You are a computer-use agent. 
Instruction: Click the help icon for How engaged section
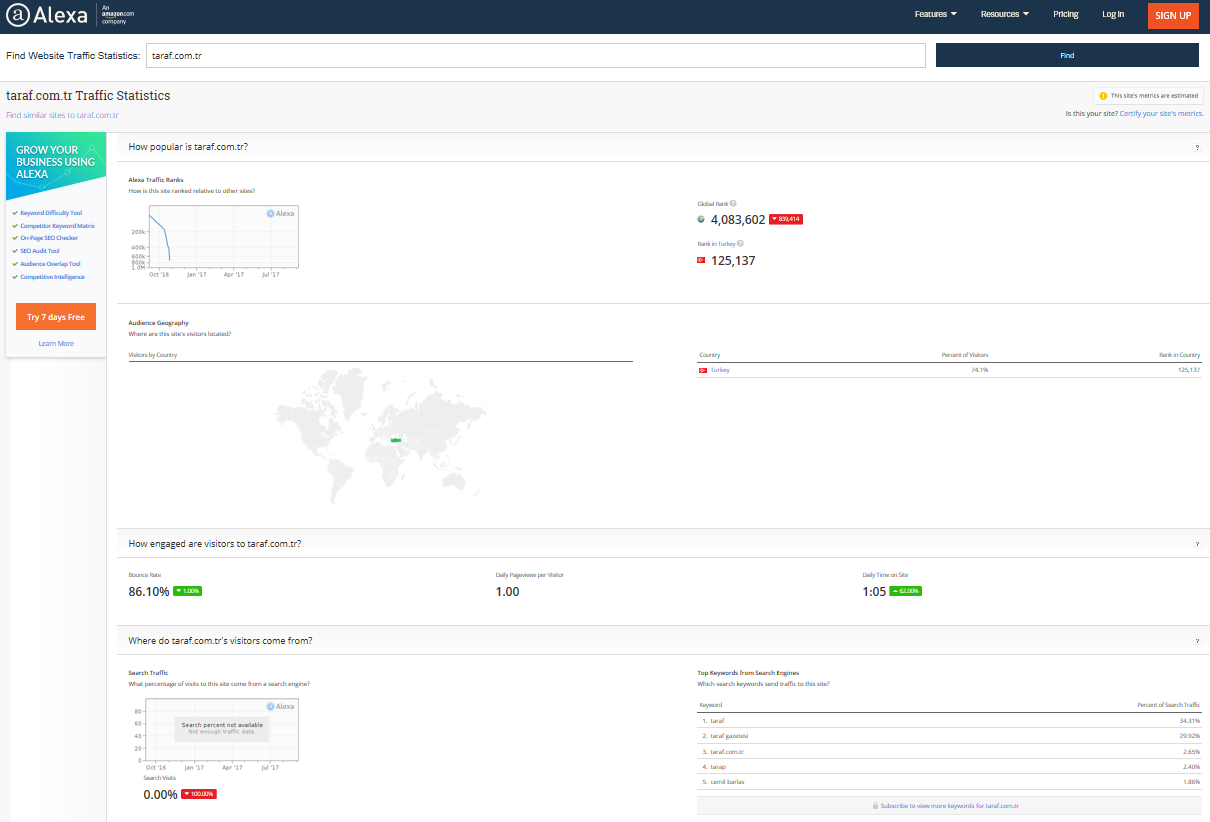tap(1197, 544)
